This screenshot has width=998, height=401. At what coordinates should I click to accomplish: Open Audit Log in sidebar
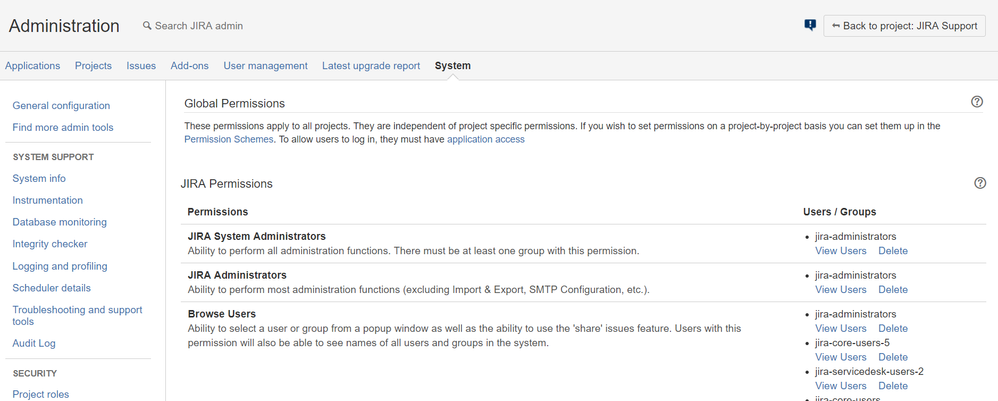(34, 343)
